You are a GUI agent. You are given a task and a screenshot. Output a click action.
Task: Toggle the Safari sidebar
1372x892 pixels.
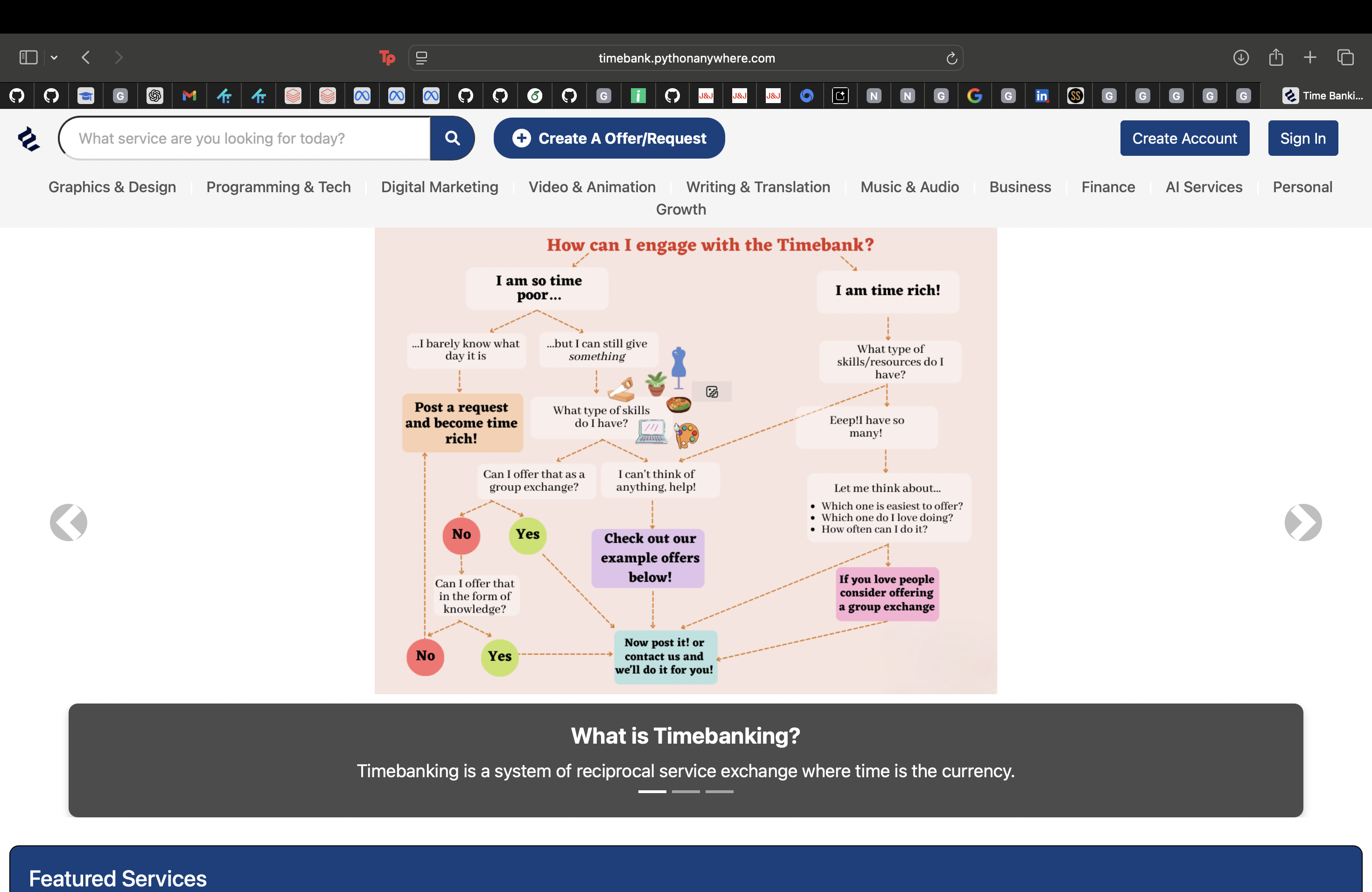click(x=28, y=58)
